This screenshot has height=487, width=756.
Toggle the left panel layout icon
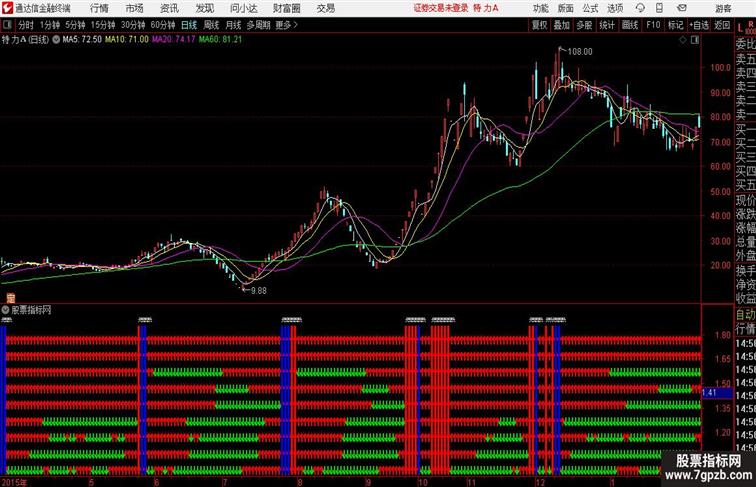pos(7,25)
